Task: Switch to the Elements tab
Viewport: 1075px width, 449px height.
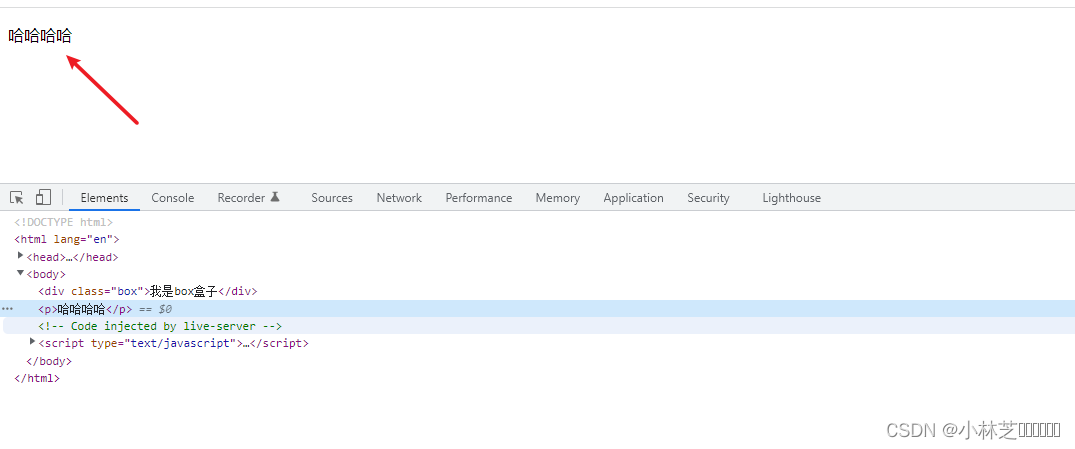Action: (104, 197)
